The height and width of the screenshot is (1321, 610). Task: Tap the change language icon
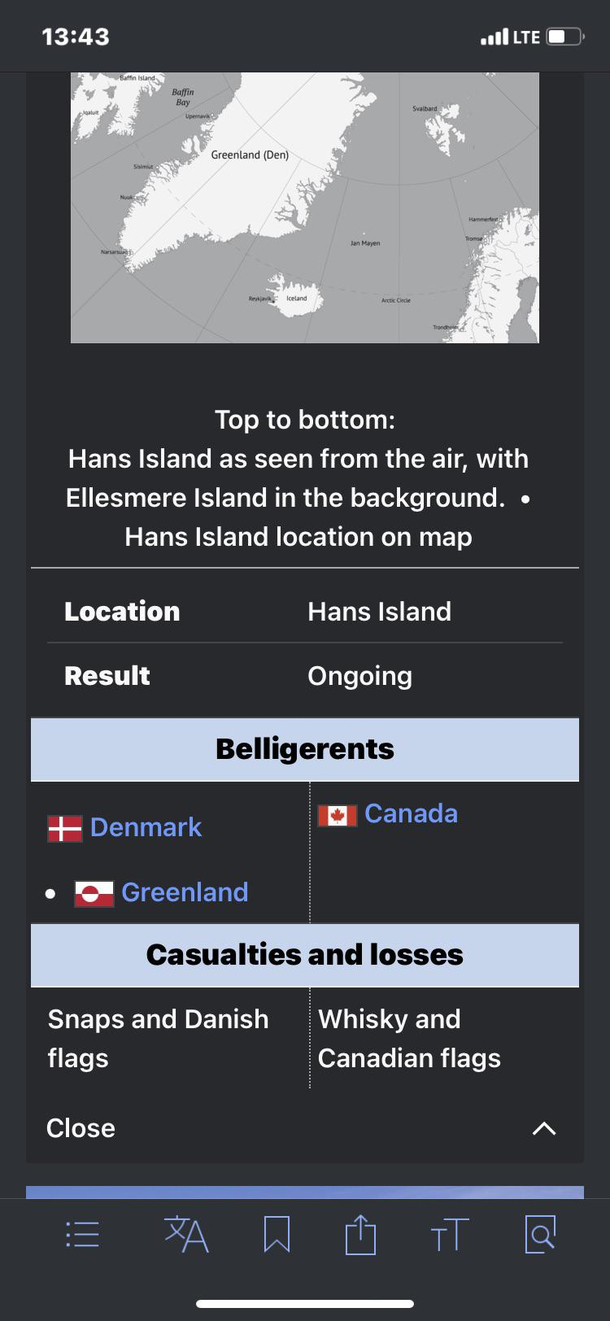[x=186, y=1236]
